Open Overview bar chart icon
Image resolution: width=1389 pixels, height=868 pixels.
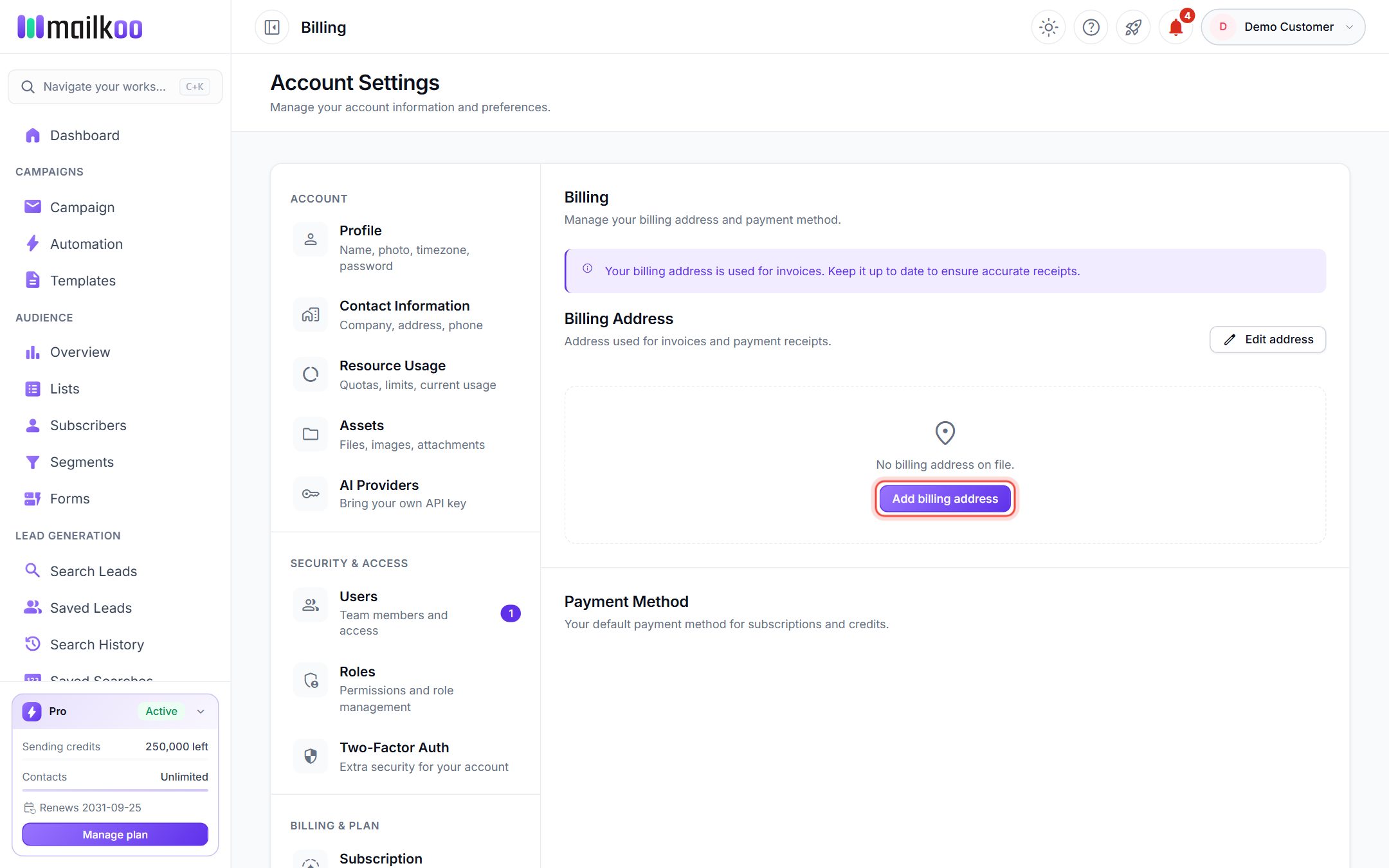pos(32,352)
